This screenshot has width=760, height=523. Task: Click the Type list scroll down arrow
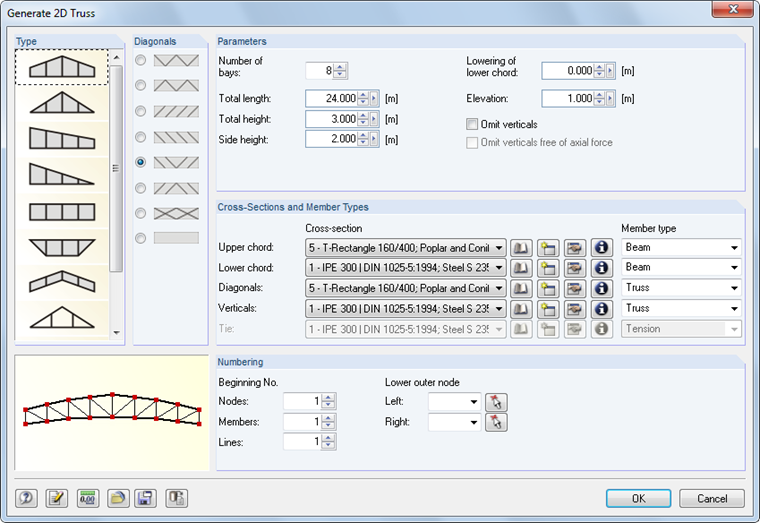(116, 333)
